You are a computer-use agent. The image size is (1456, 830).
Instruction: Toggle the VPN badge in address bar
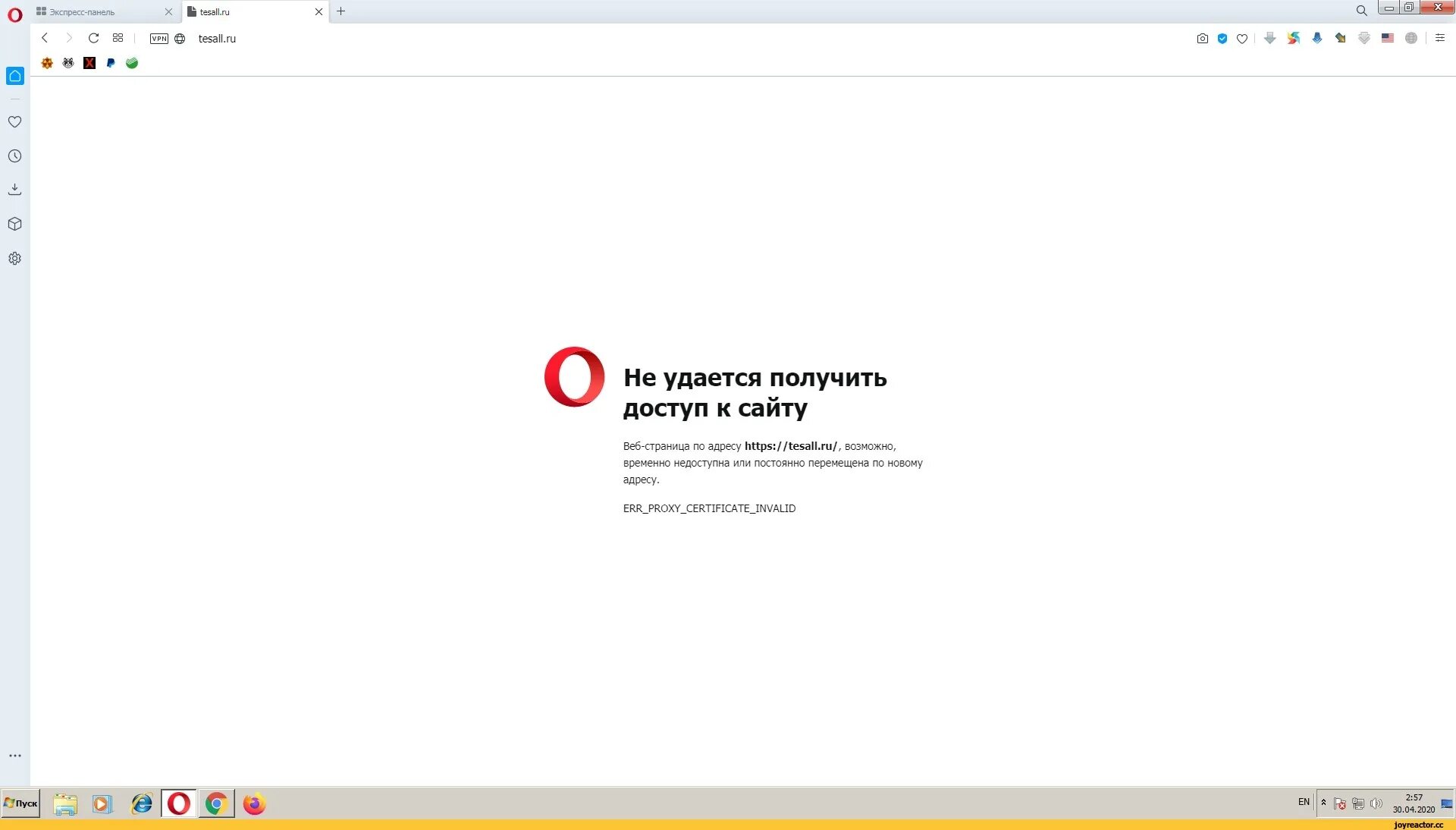point(158,39)
